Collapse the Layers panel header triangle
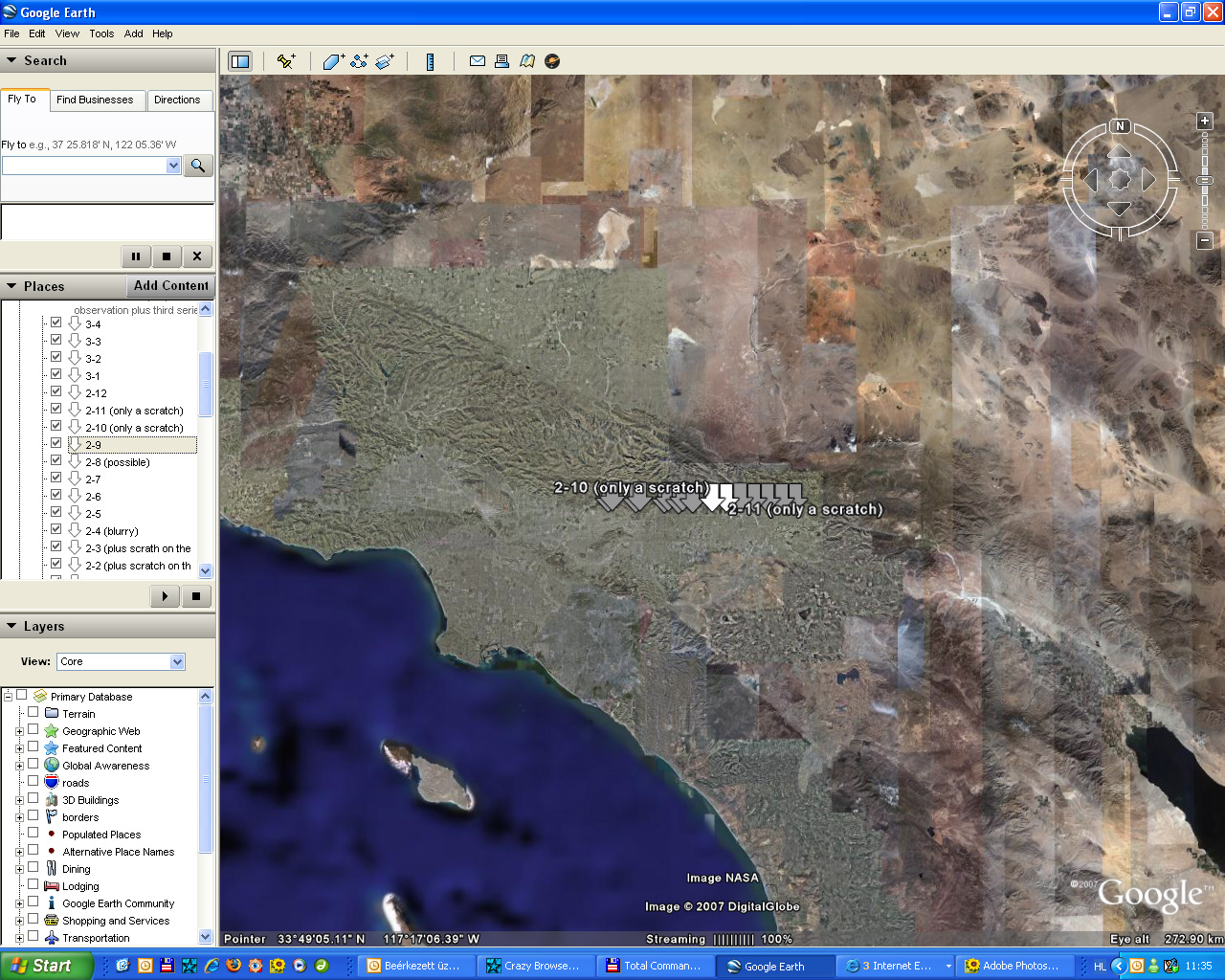Viewport: 1225px width, 980px height. click(x=11, y=626)
